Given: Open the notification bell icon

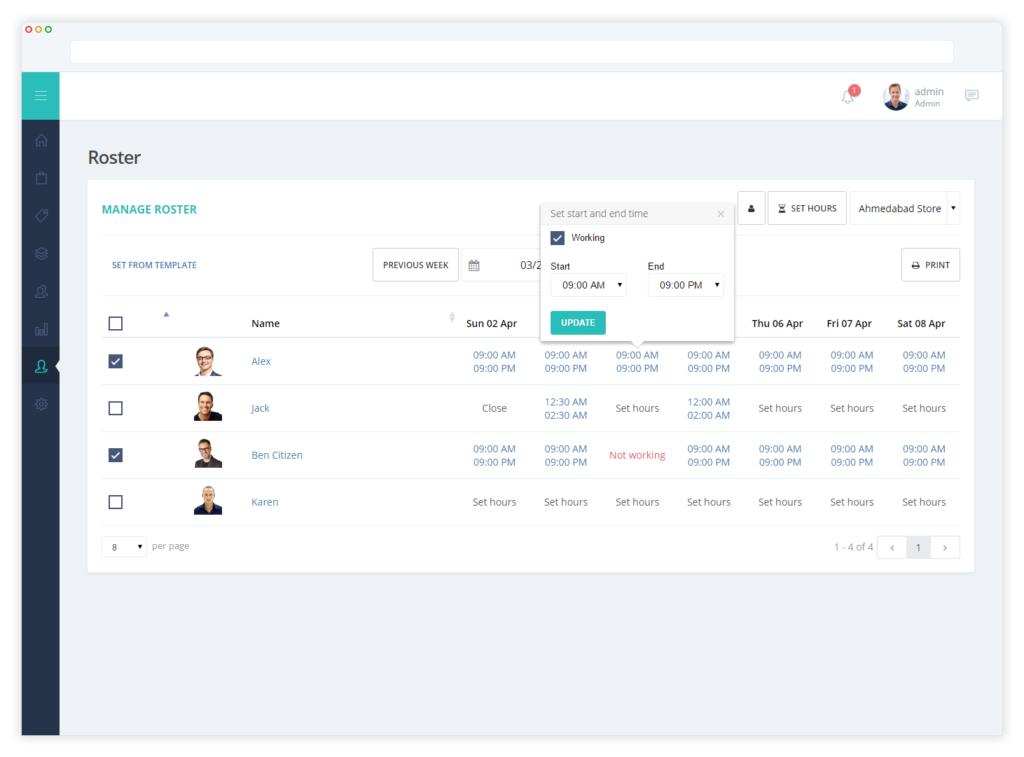Looking at the screenshot, I should pyautogui.click(x=848, y=97).
